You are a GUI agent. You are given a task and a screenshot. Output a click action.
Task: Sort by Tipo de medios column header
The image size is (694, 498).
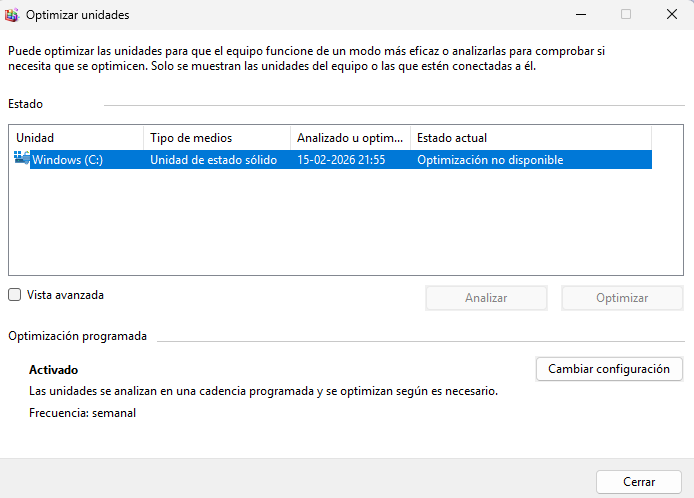pos(217,138)
